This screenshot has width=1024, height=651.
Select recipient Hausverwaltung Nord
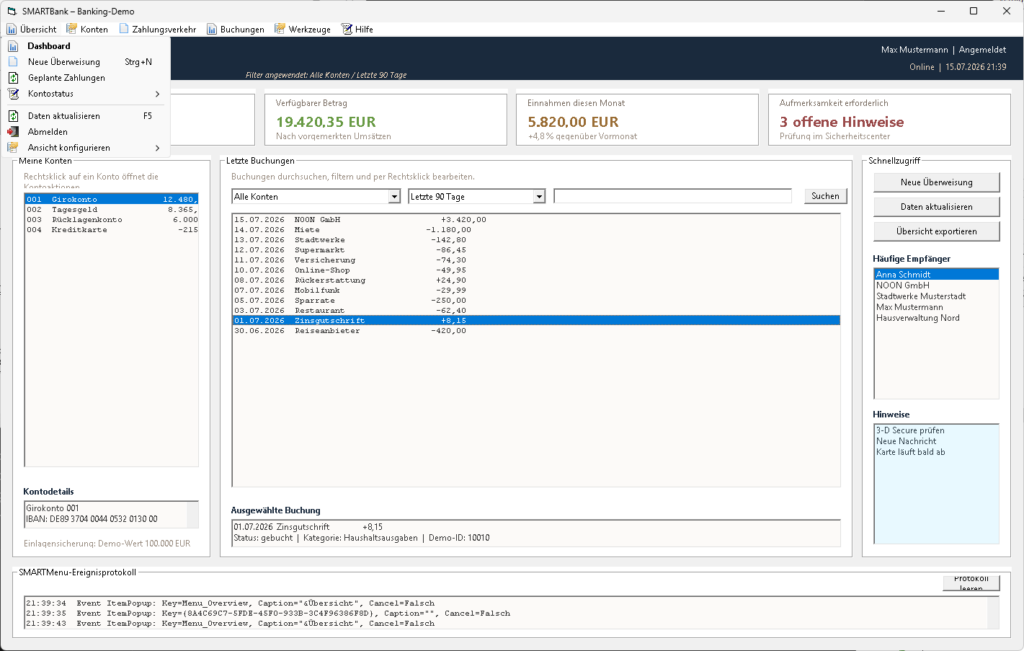(936, 318)
